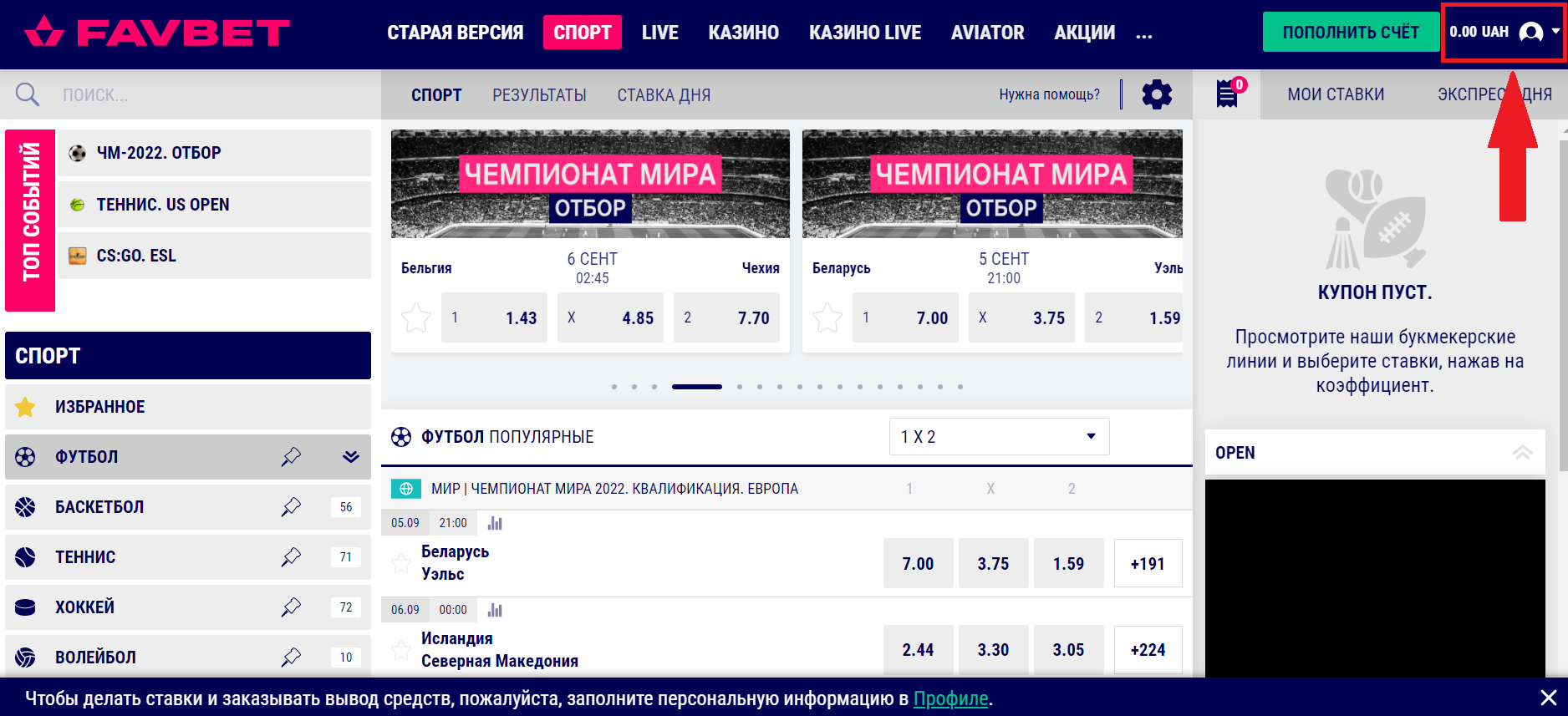Click the search magnifier icon
This screenshot has width=1568, height=716.
coord(28,94)
